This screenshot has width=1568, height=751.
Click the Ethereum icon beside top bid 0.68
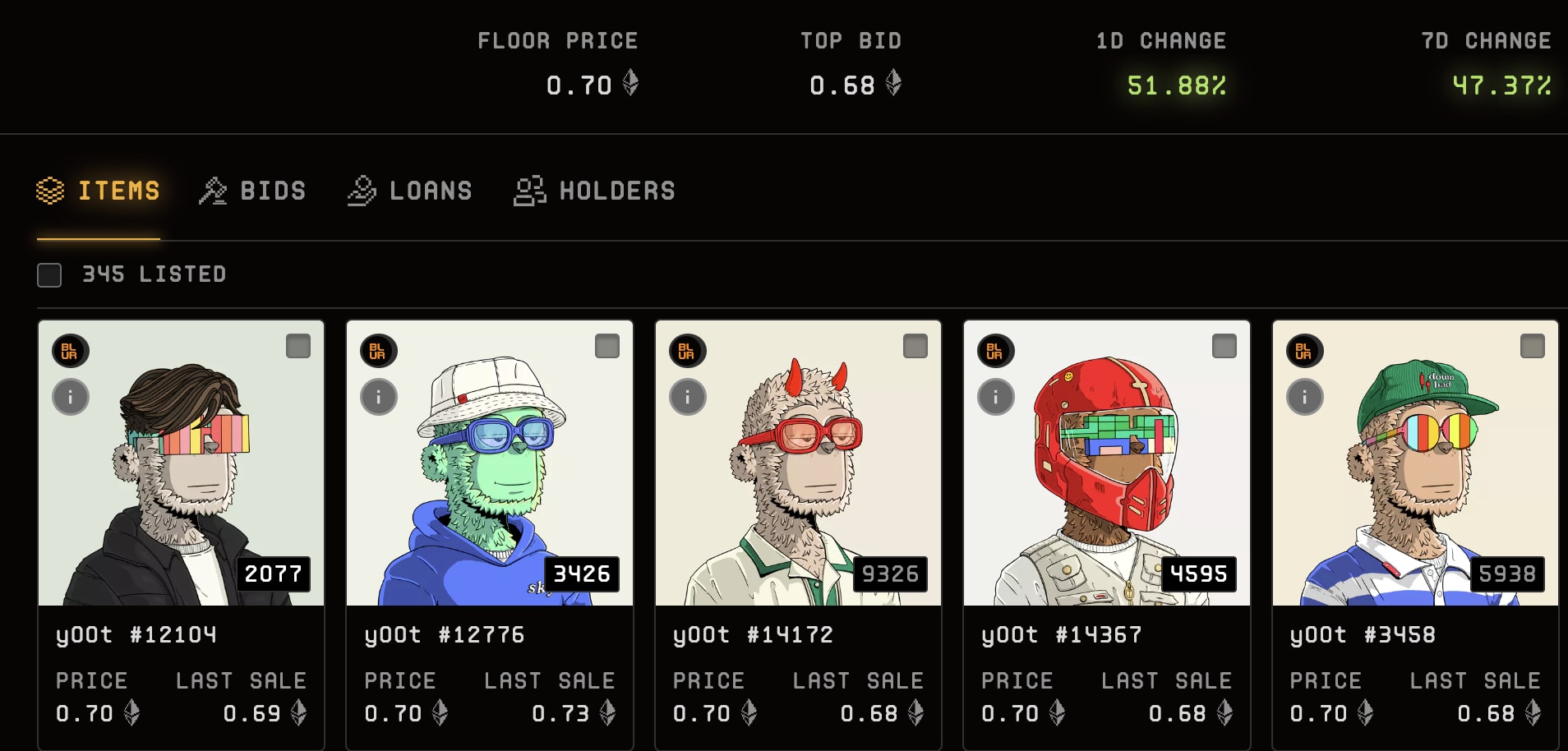click(x=893, y=83)
